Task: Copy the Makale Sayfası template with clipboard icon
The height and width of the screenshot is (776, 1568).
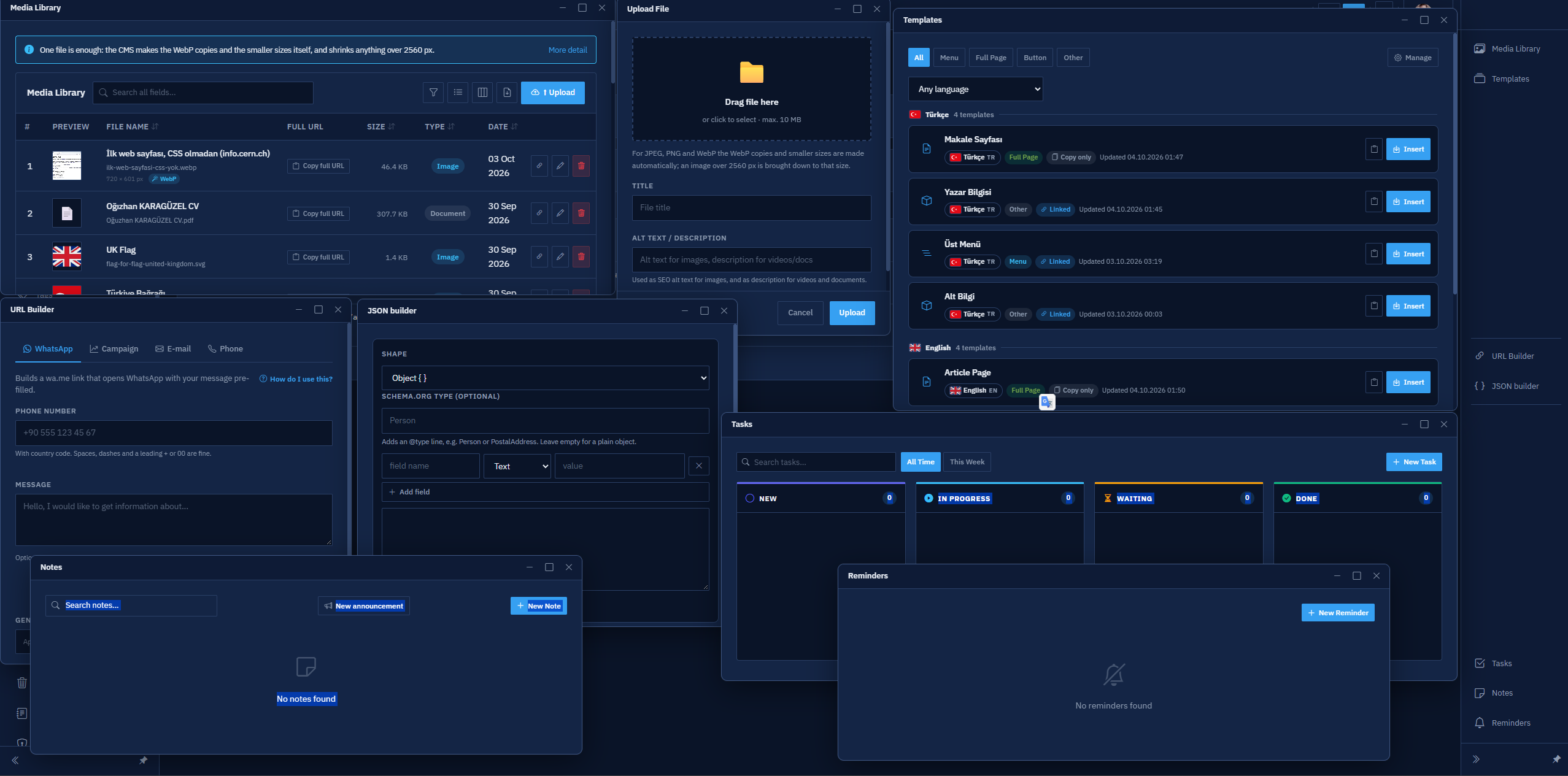Action: point(1374,149)
